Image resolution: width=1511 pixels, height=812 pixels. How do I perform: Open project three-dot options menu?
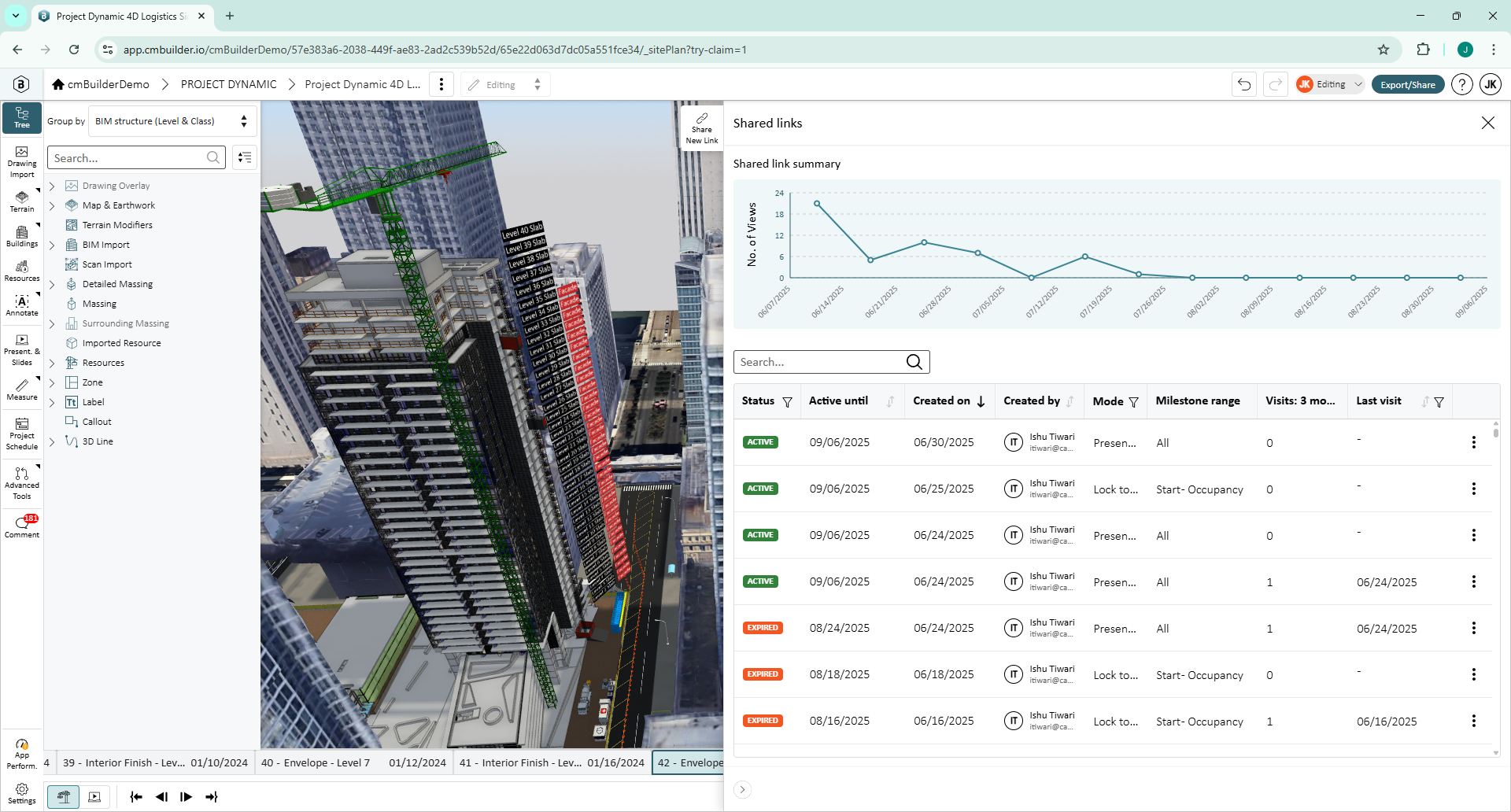[441, 84]
